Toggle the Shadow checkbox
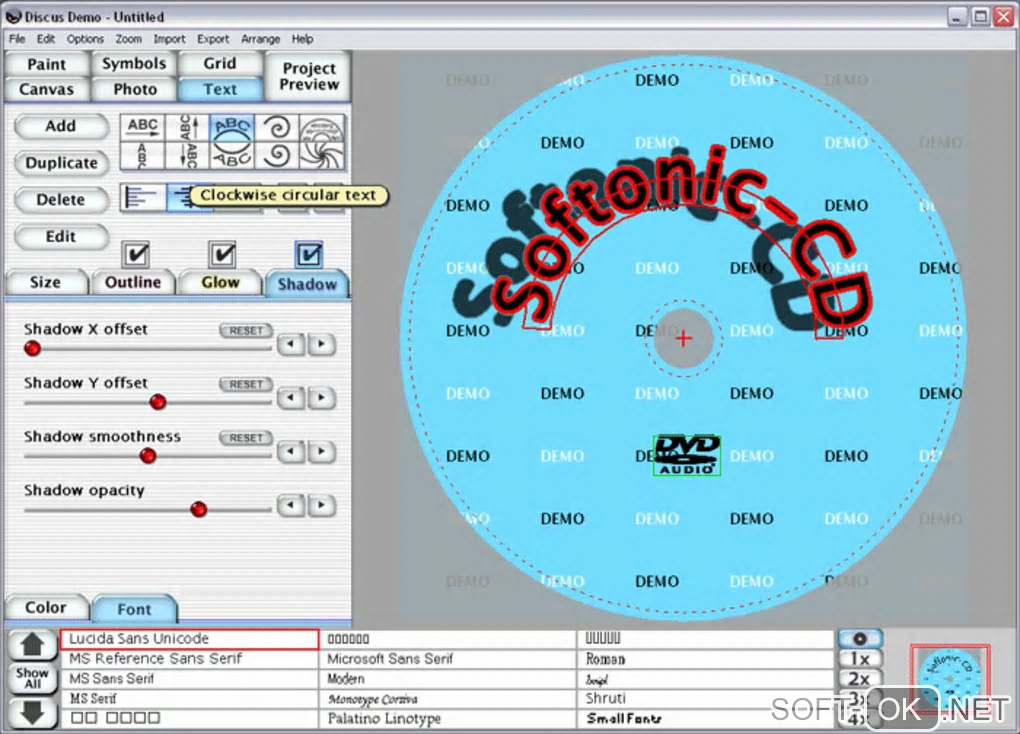1020x734 pixels. (x=308, y=254)
